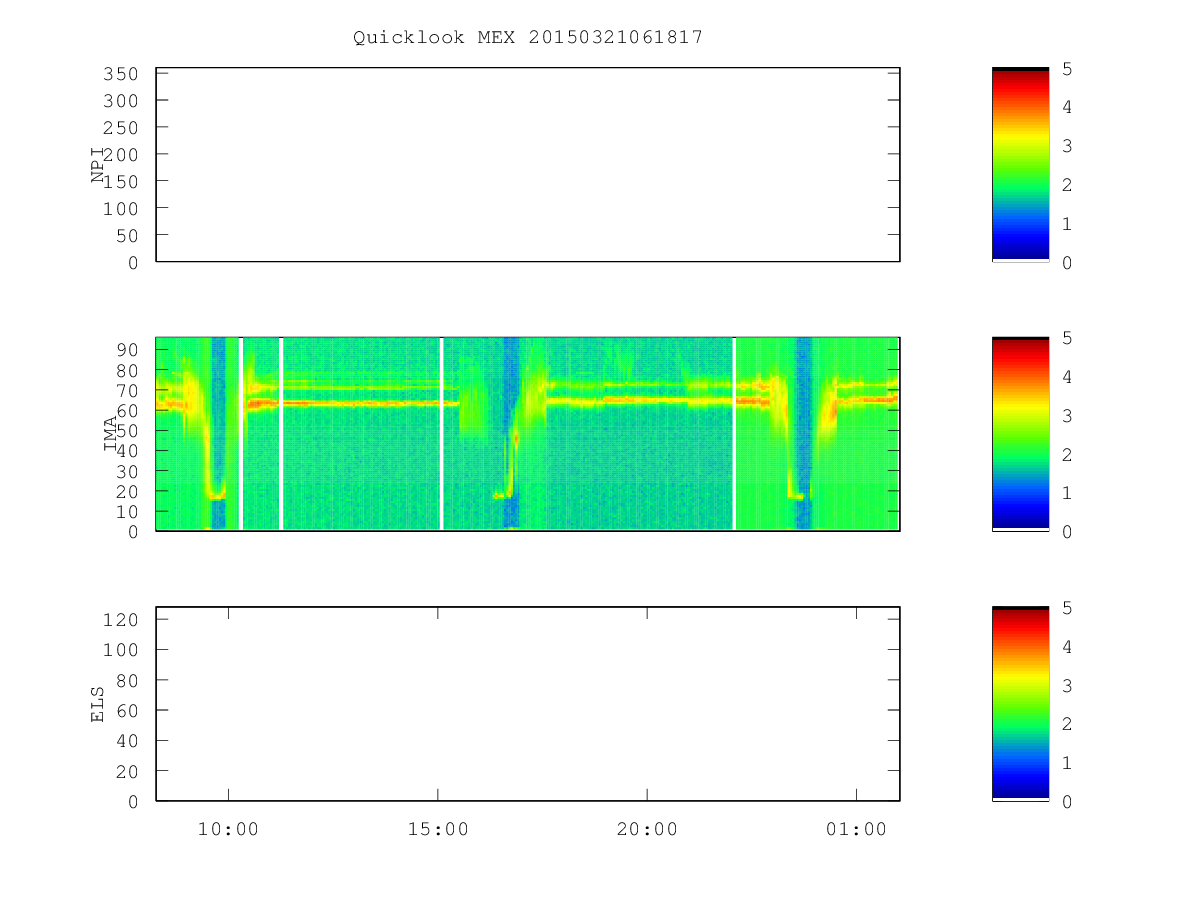Image resolution: width=1200 pixels, height=900 pixels.
Task: Click the 10:00 time axis label
Action: [228, 829]
